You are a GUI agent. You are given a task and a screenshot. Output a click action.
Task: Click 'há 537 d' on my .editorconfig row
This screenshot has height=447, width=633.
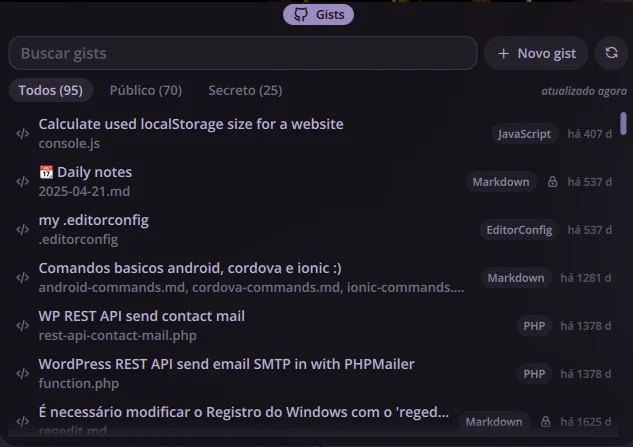point(589,230)
